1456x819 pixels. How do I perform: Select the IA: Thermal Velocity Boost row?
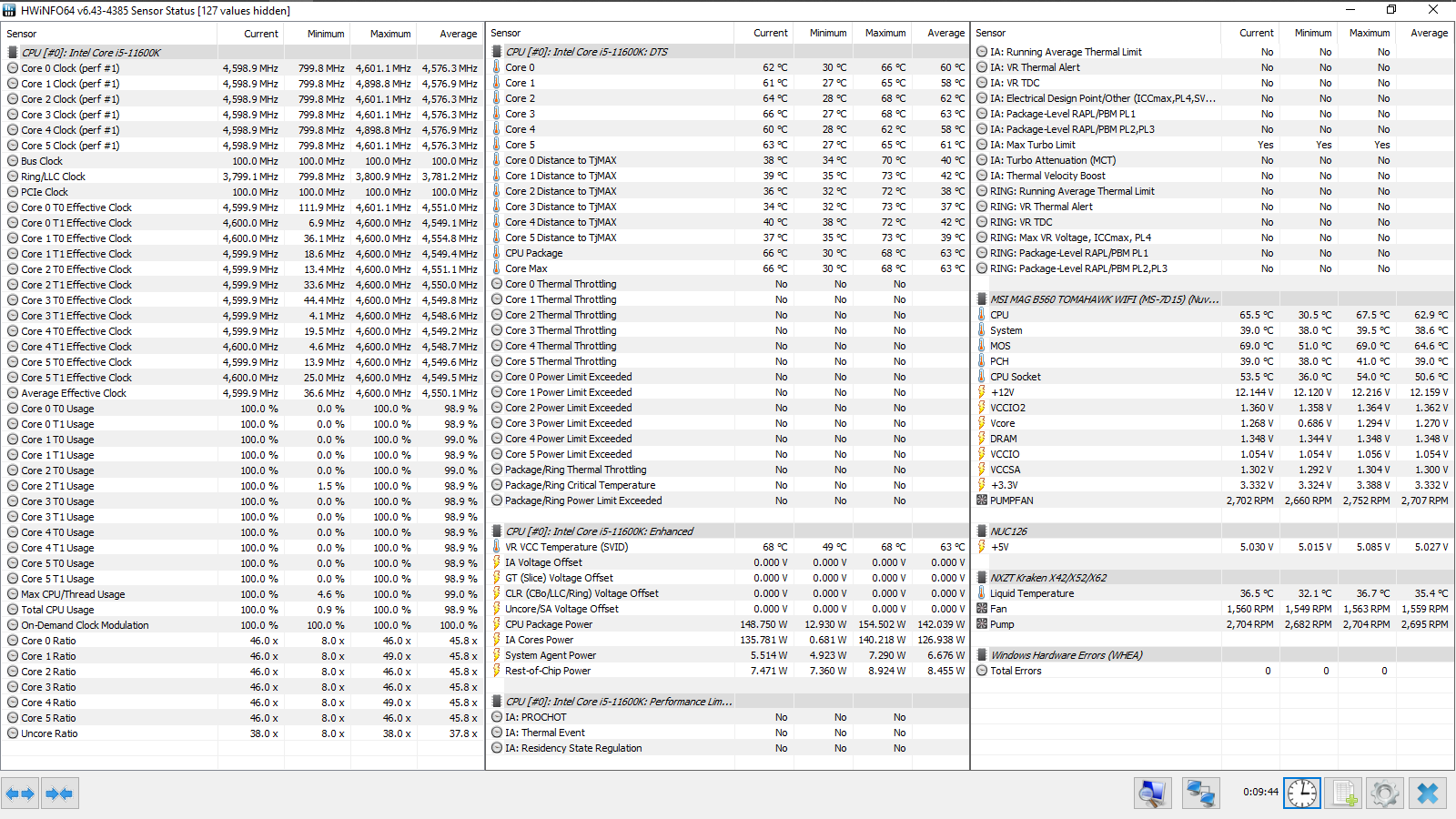point(1213,176)
